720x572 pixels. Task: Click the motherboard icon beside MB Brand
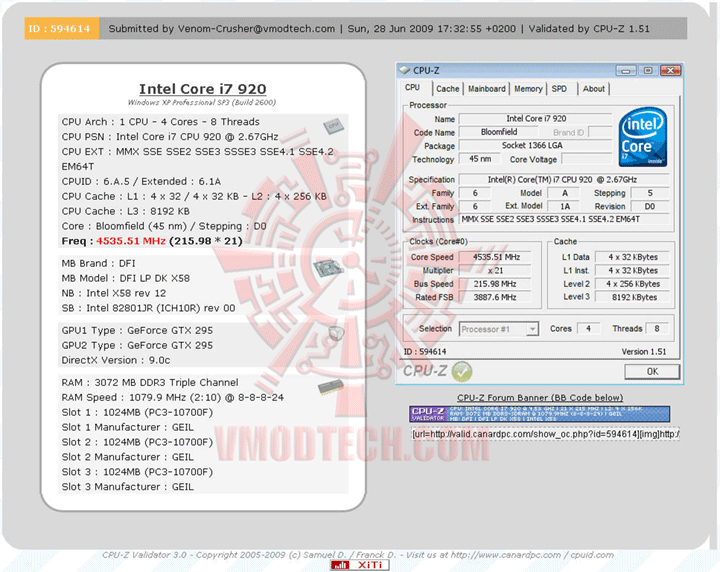click(x=328, y=268)
